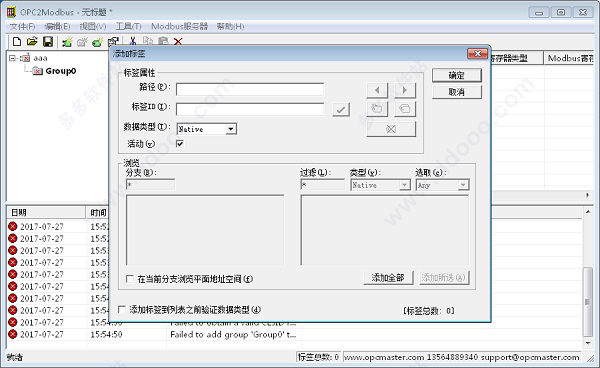Click the 路径 input field
This screenshot has width=600, height=368.
pos(250,90)
